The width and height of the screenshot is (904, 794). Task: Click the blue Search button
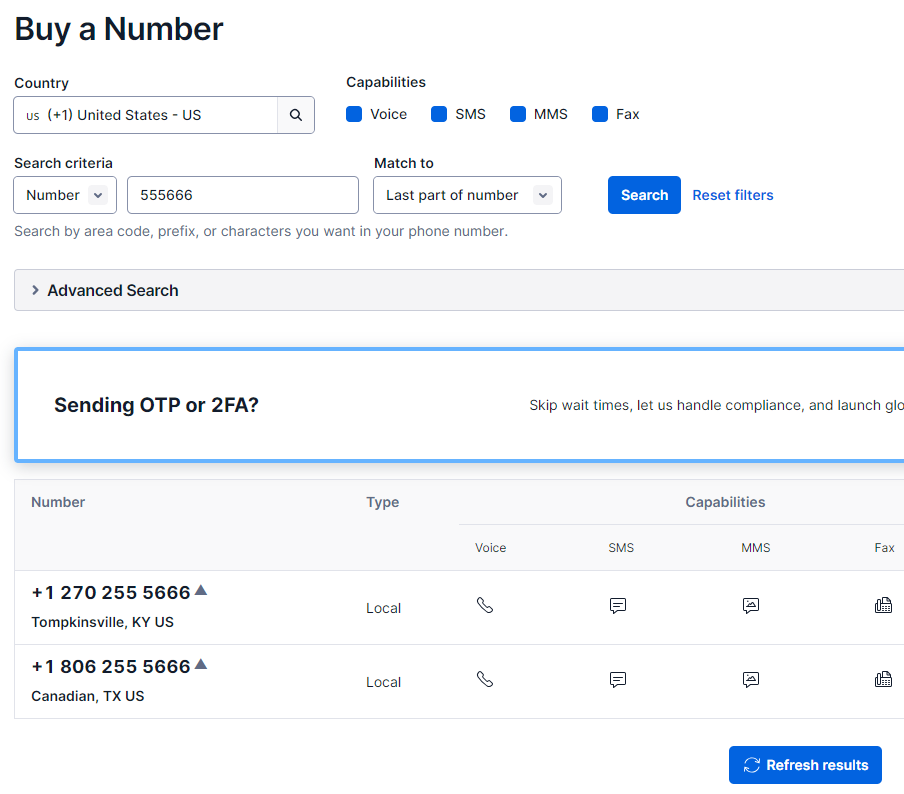(644, 195)
